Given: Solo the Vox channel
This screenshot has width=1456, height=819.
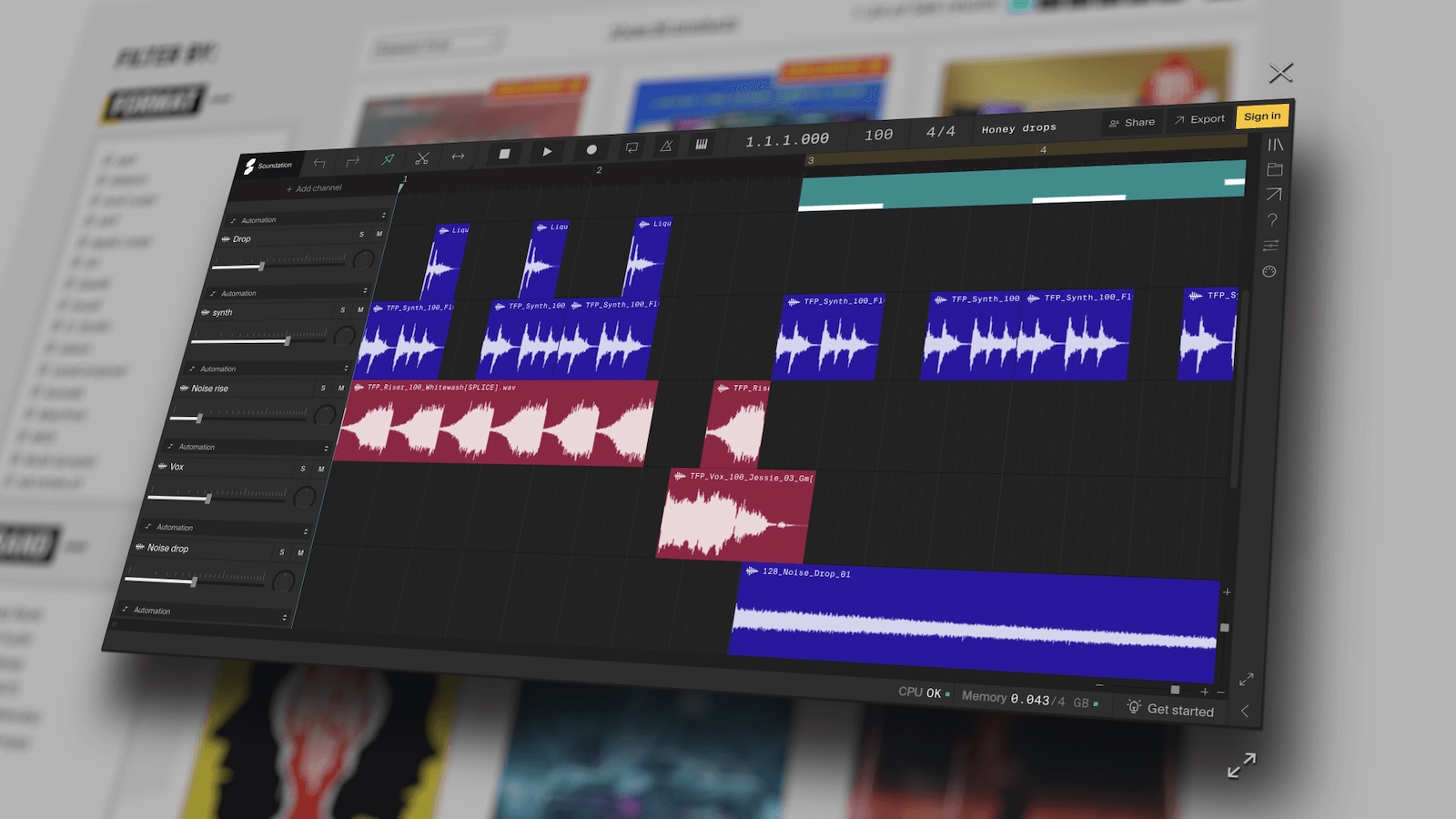Looking at the screenshot, I should 303,467.
